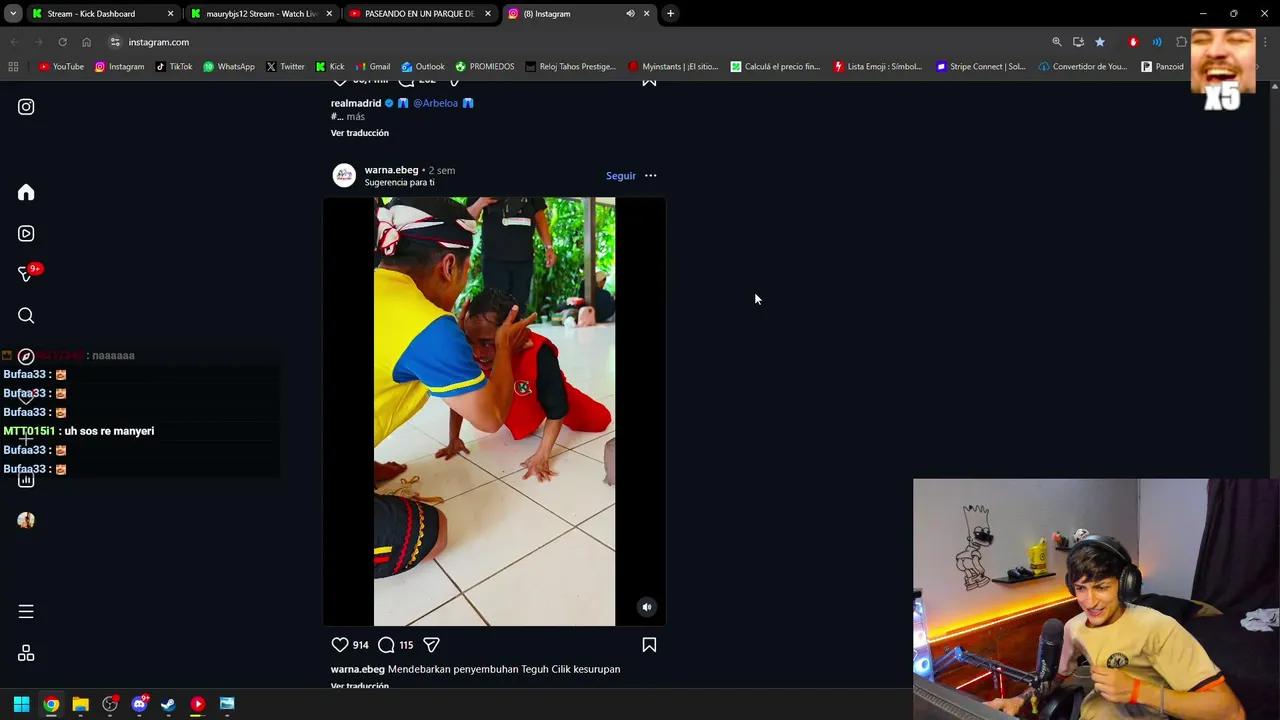Image resolution: width=1280 pixels, height=720 pixels.
Task: Save the post with the bookmark icon
Action: [649, 644]
